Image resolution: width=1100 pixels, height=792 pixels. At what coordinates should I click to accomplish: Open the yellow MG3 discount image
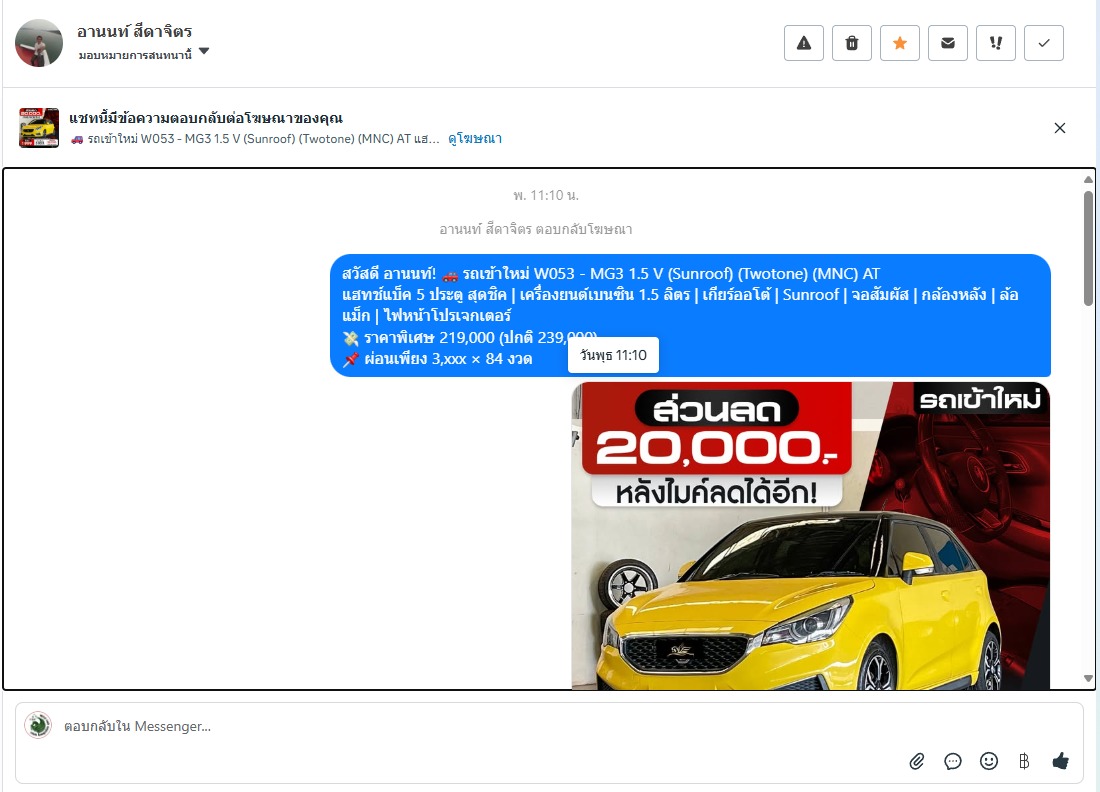point(811,536)
